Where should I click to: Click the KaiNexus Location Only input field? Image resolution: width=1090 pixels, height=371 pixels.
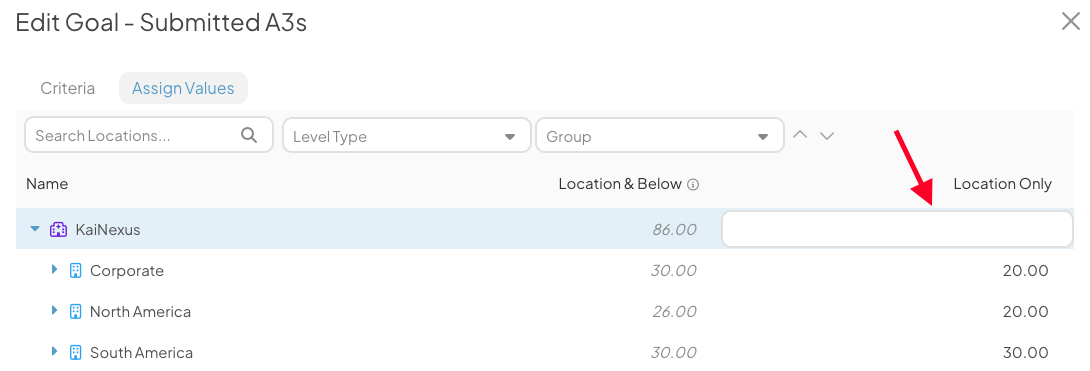[x=897, y=229]
